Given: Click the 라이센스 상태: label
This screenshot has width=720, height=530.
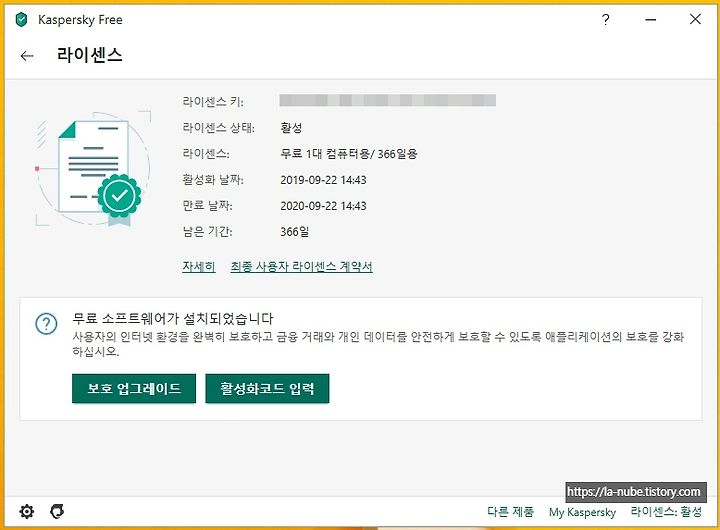Looking at the screenshot, I should pos(219,128).
